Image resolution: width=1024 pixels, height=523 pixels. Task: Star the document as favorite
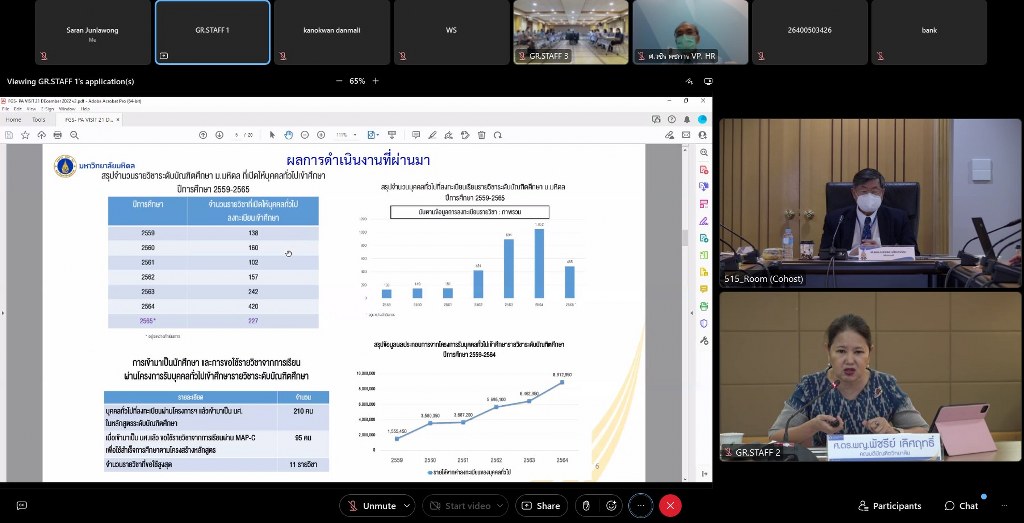click(25, 135)
